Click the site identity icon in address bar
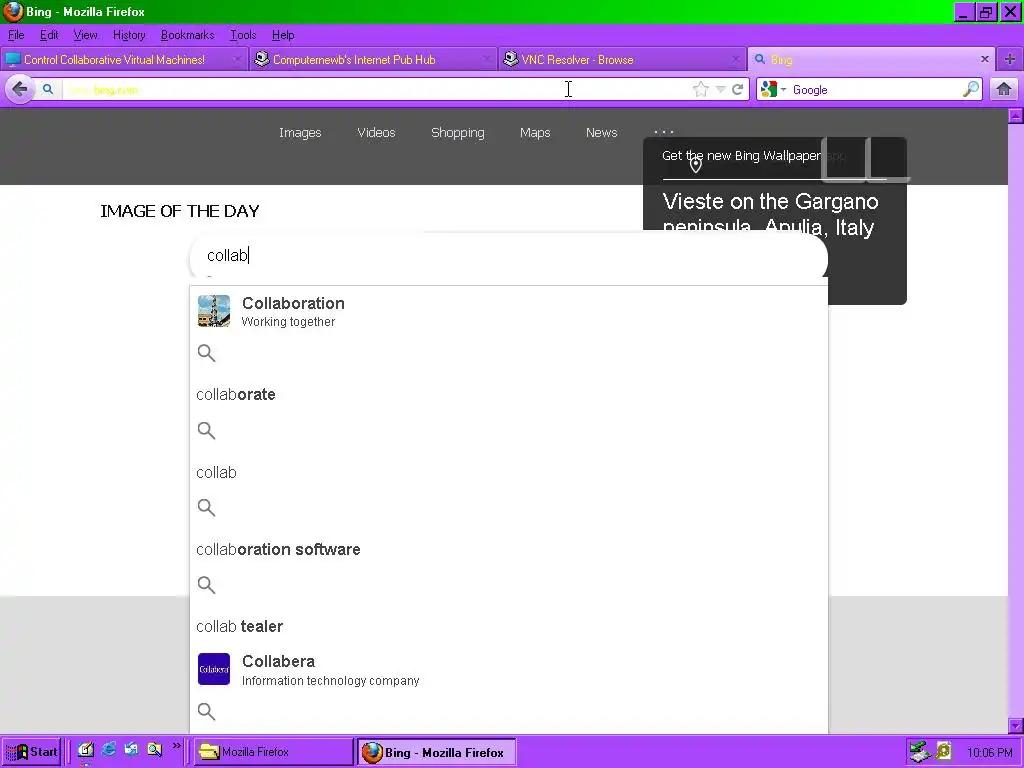 [48, 89]
